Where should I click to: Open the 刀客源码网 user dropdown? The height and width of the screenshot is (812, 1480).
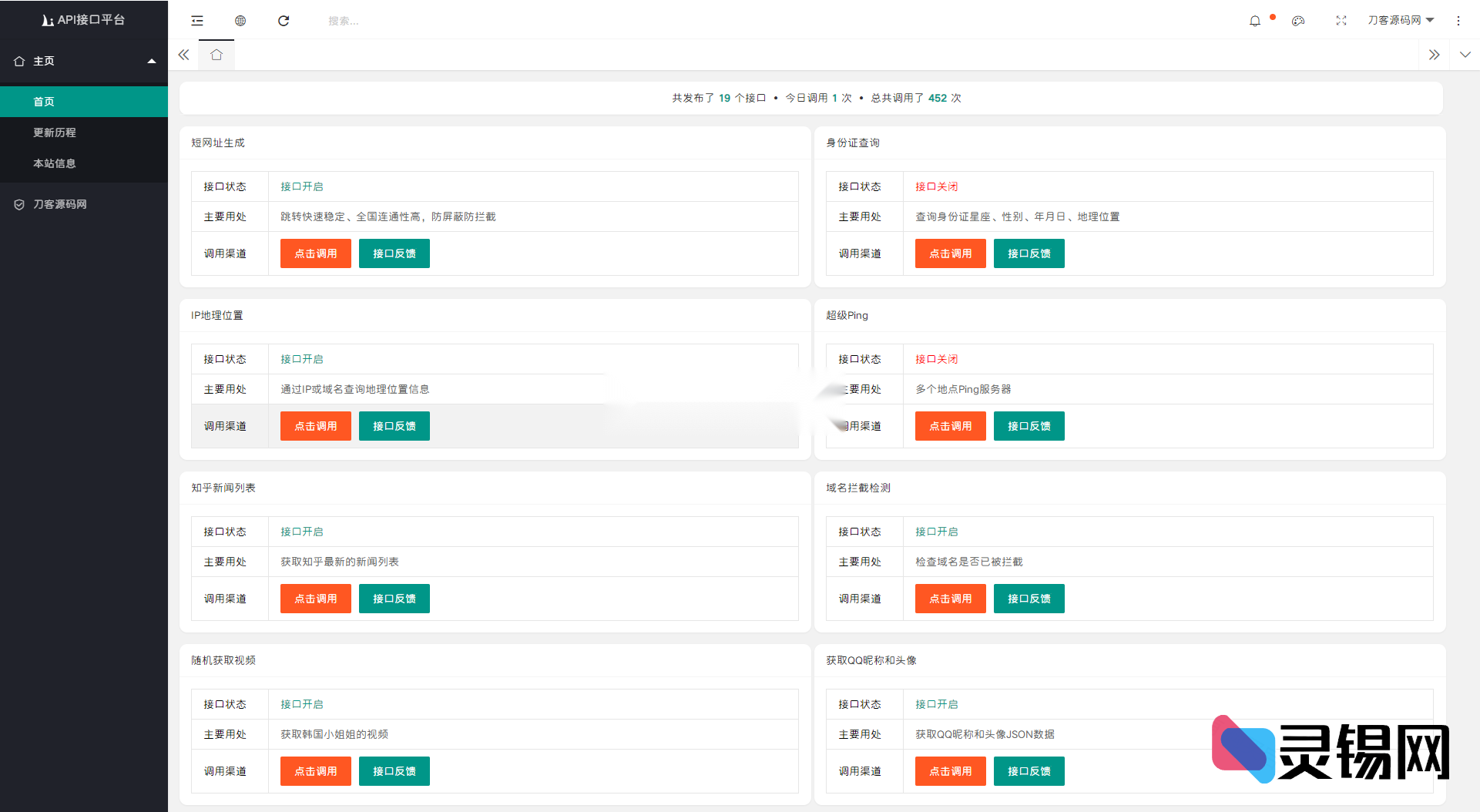[1400, 20]
